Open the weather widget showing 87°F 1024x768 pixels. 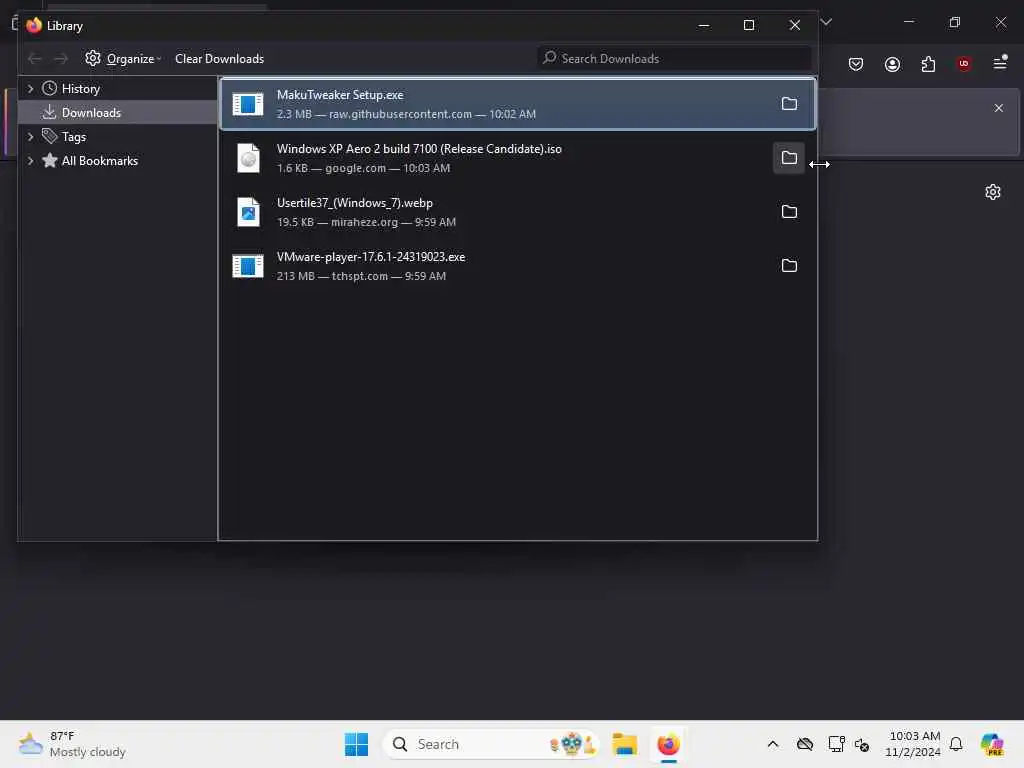(x=72, y=744)
